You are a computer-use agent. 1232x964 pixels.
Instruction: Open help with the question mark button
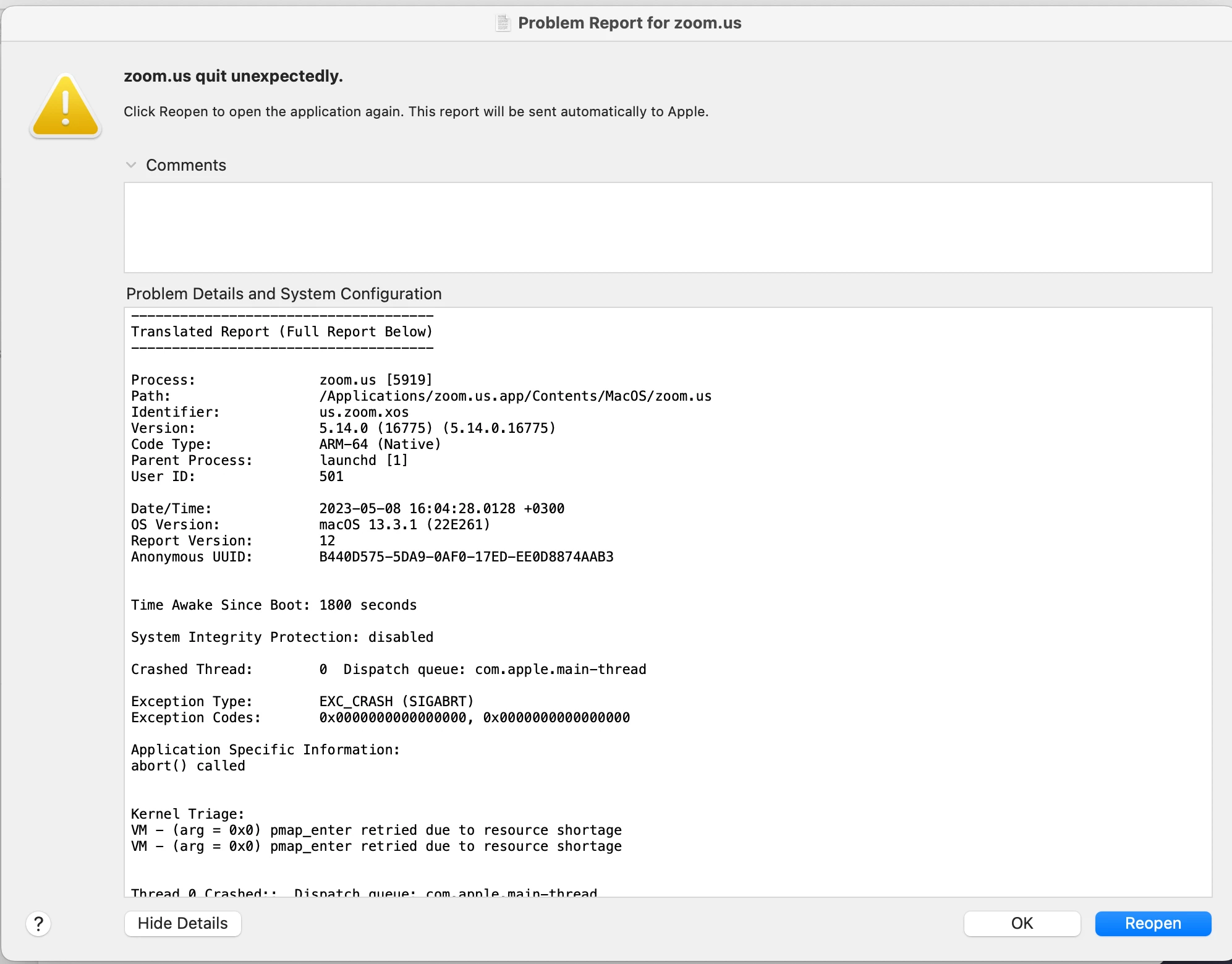pos(38,924)
